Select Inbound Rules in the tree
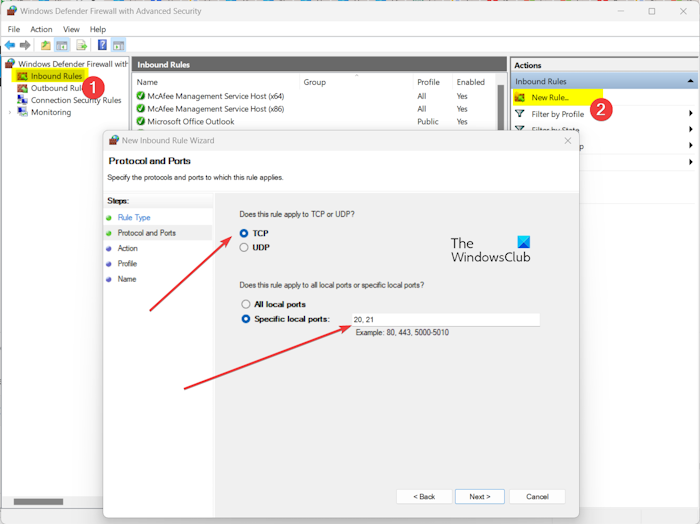Viewport: 700px width, 524px height. point(56,76)
